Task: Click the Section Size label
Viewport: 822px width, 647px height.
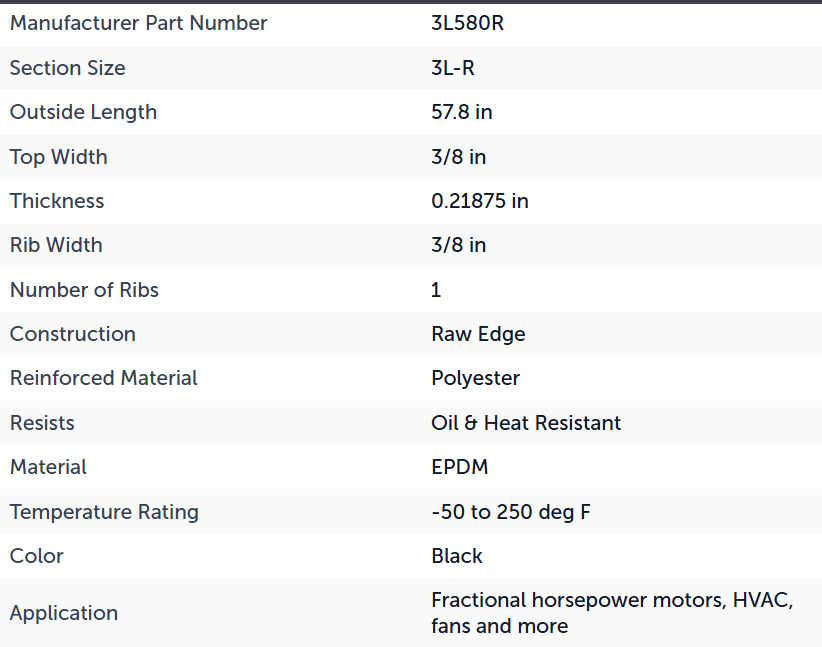Action: click(68, 68)
